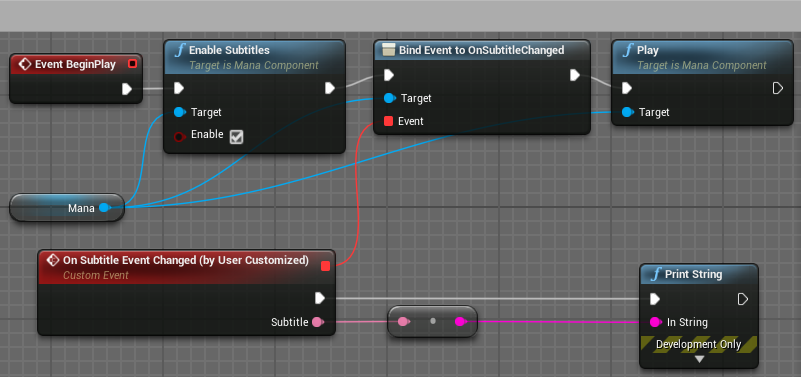Viewport: 801px width, 377px height.
Task: Click the Target pin on Bind Event node
Action: pyautogui.click(x=389, y=98)
